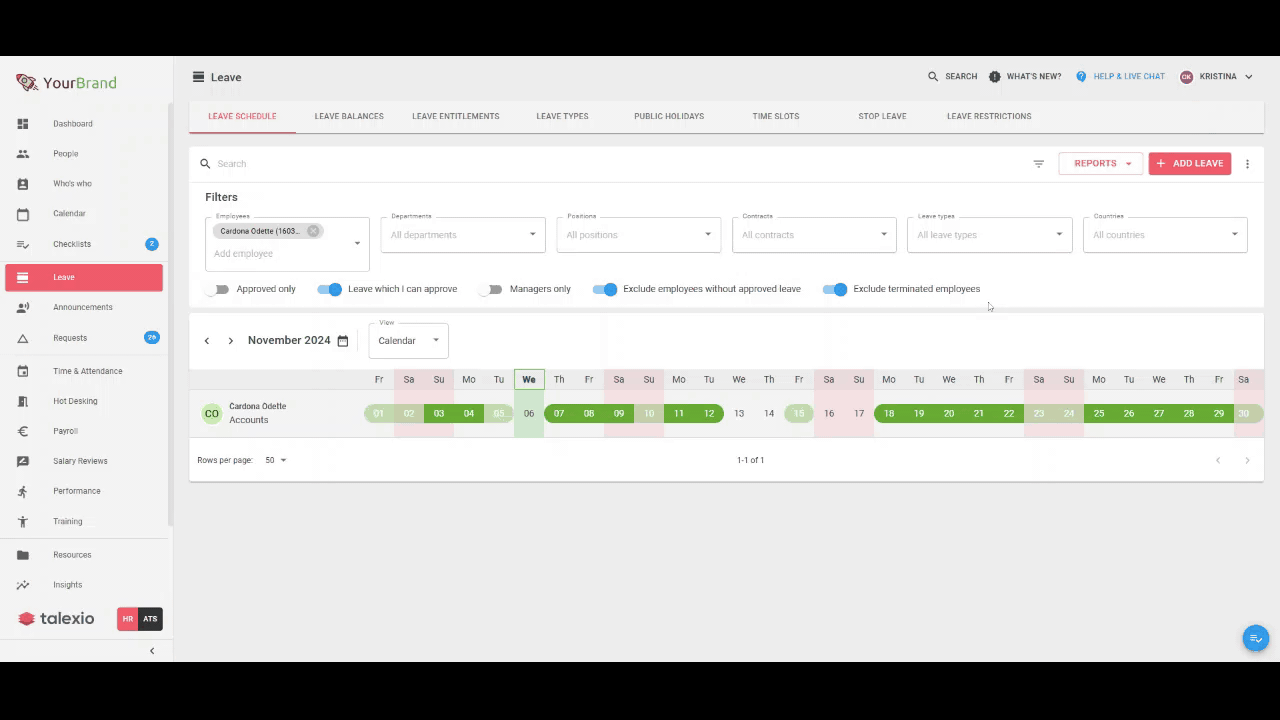
Task: Click the filter list icon beside Reports
Action: tap(1038, 164)
